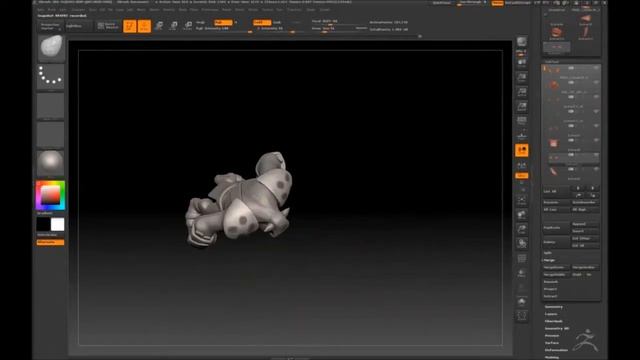The height and width of the screenshot is (360, 640).
Task: Expand the Split section
Action: pos(548,253)
